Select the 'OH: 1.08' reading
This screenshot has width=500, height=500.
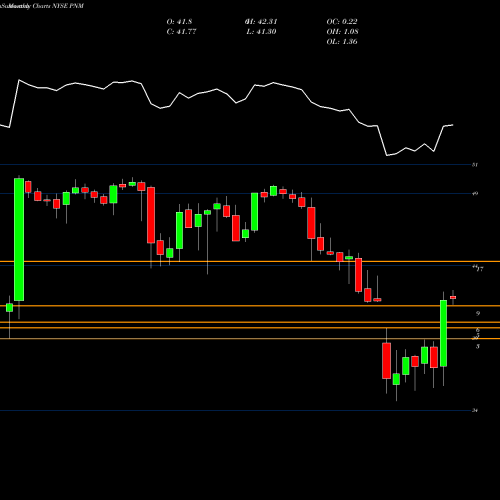342,32
